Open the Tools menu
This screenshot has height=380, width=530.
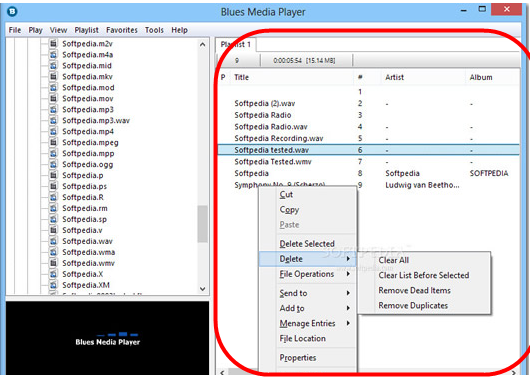tap(154, 30)
